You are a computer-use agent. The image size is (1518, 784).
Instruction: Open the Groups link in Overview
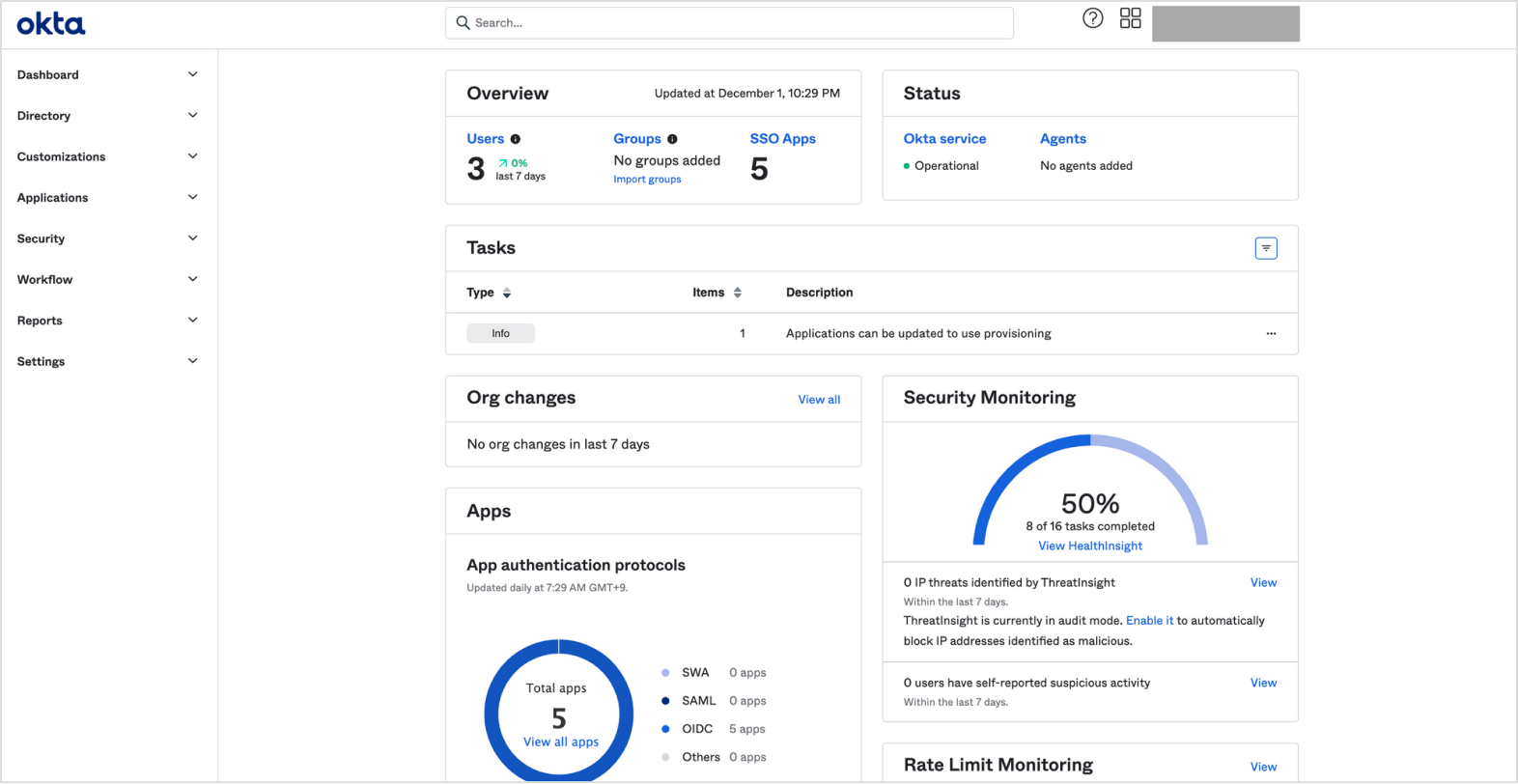[x=637, y=139]
